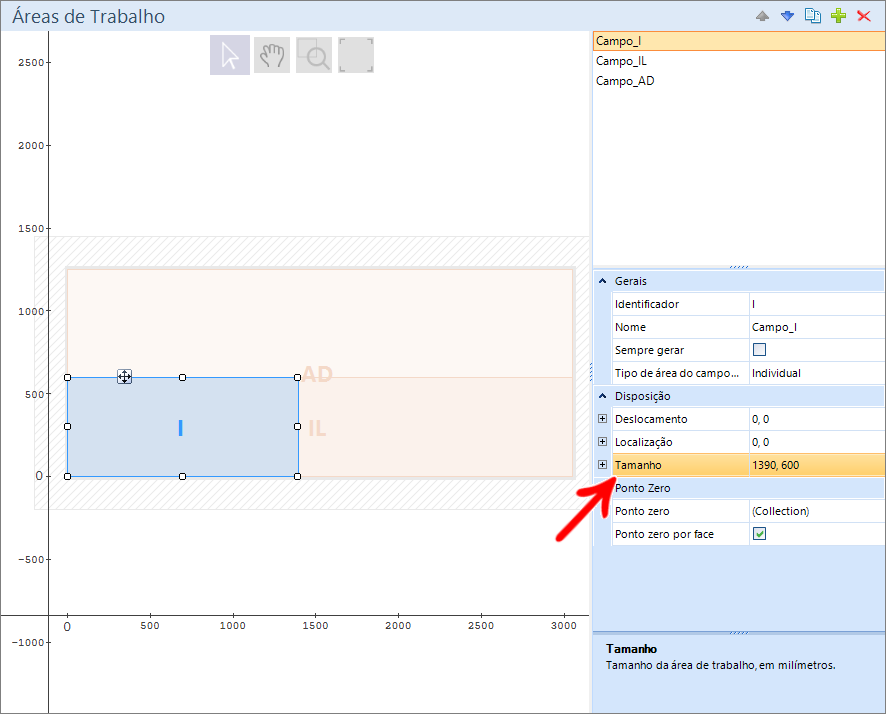
Task: Uncheck Ponto zero por face checkbox
Action: [x=759, y=534]
